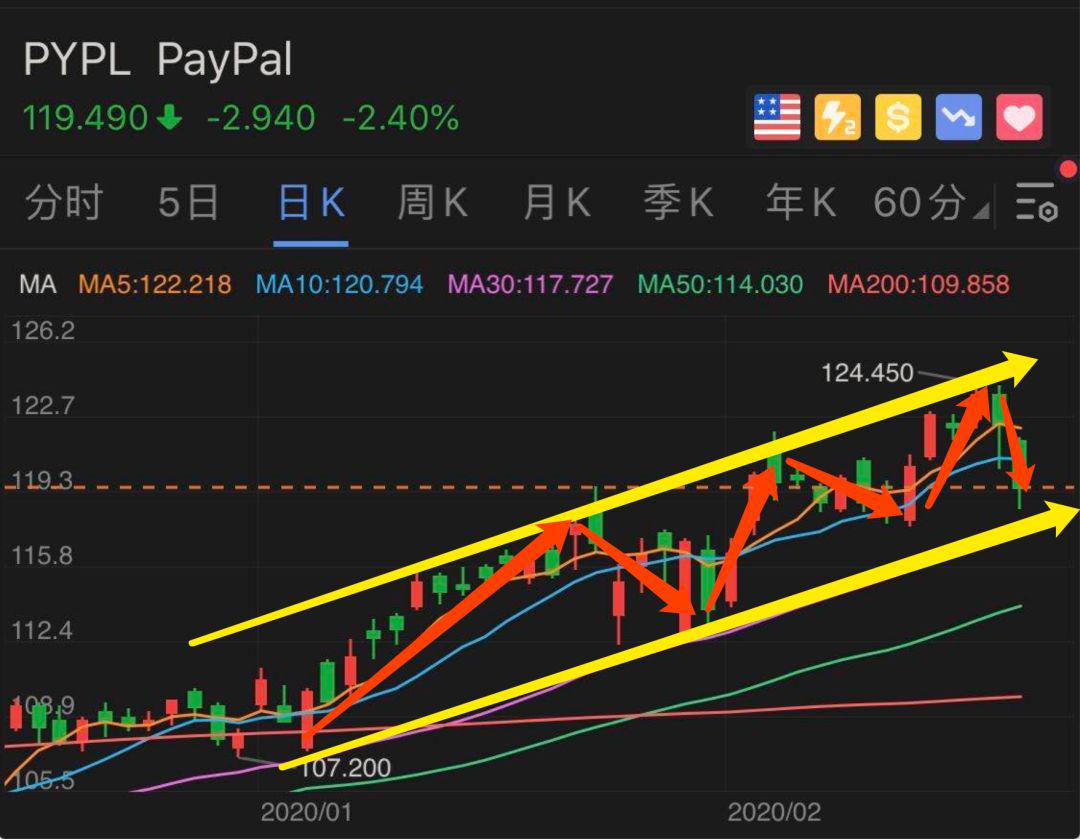This screenshot has width=1080, height=839.
Task: Select the 年K yearly candlestick tab
Action: pos(801,203)
